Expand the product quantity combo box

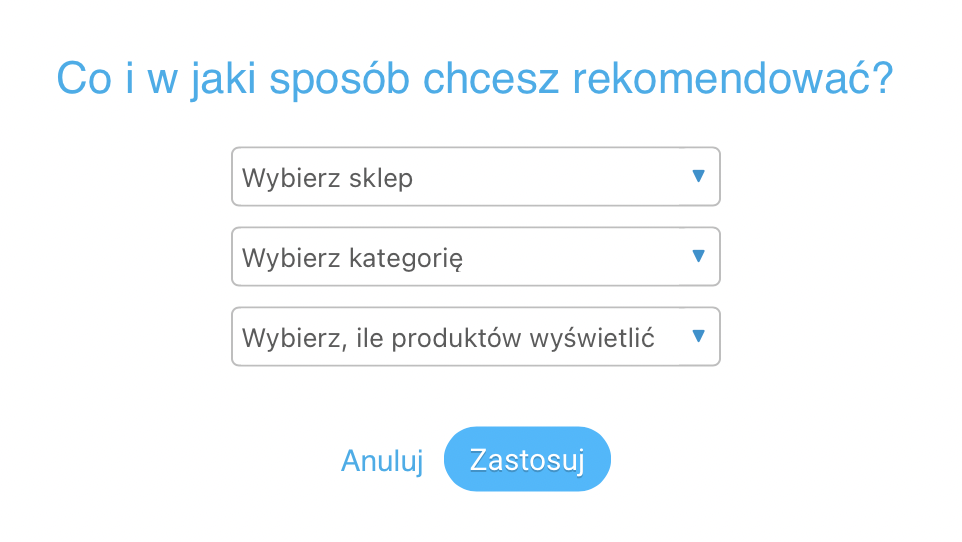[475, 336]
